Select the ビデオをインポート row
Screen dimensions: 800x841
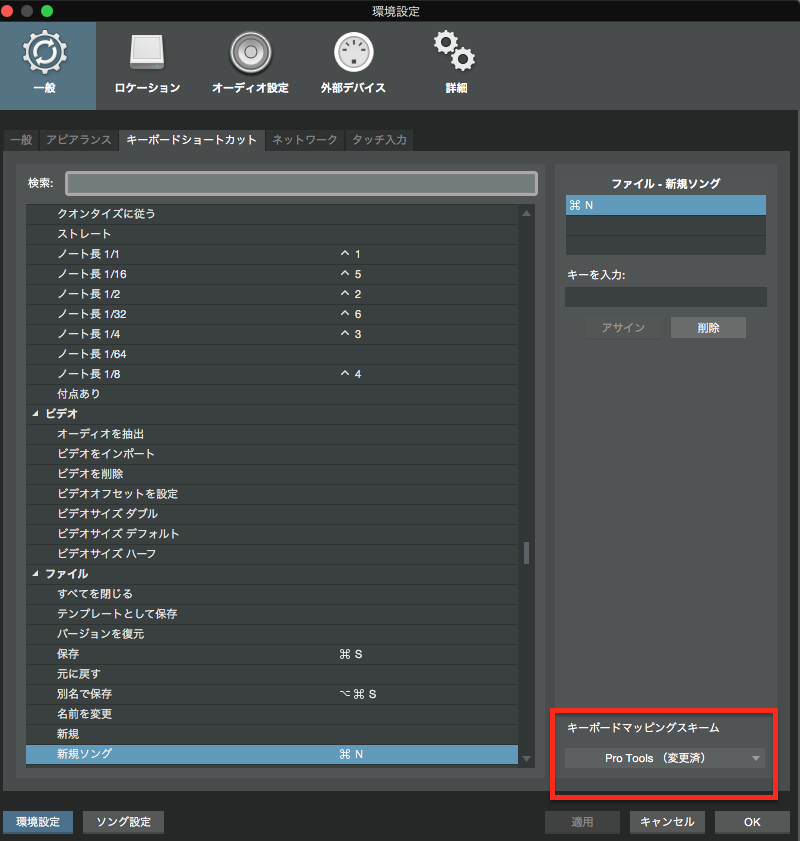click(x=272, y=454)
